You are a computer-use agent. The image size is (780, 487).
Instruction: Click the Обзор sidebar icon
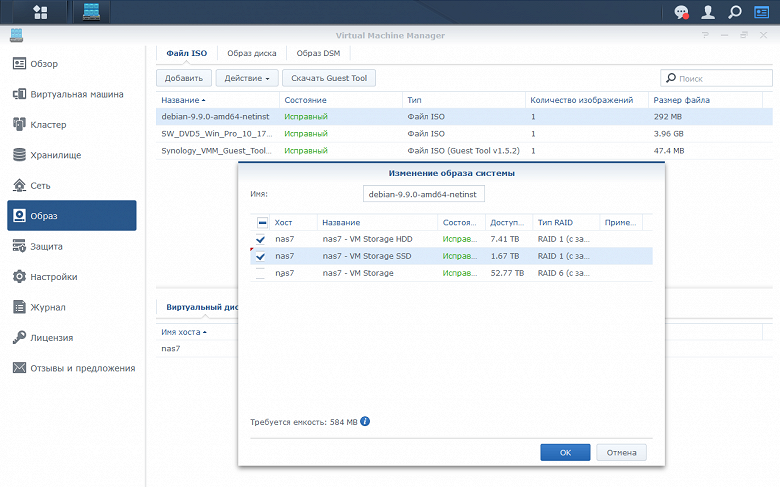coord(19,64)
